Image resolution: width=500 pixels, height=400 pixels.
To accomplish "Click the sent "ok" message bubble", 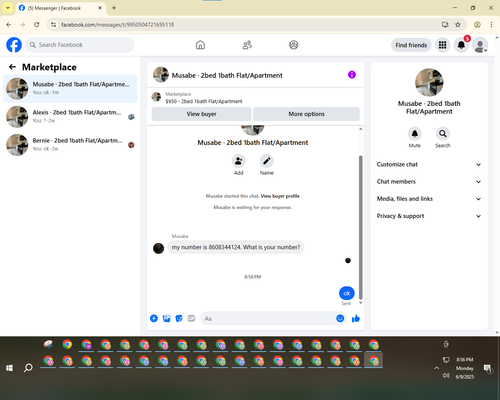I will (347, 293).
